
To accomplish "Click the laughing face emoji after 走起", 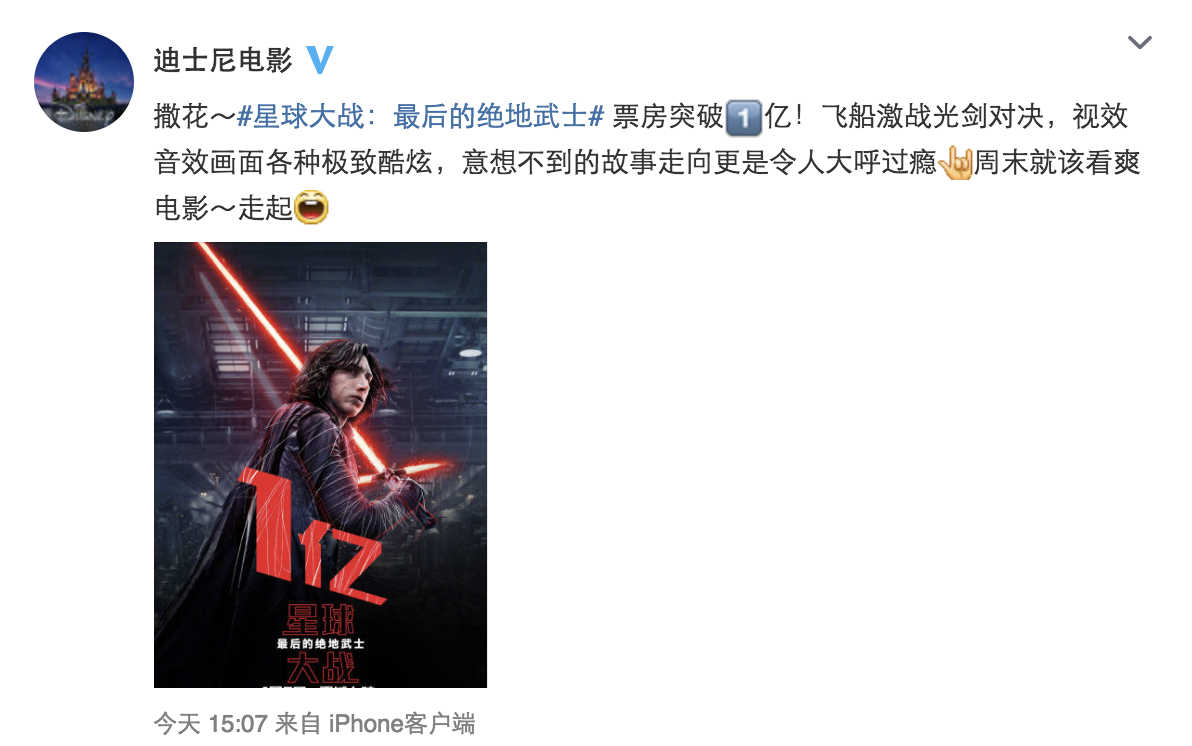I will [x=311, y=207].
